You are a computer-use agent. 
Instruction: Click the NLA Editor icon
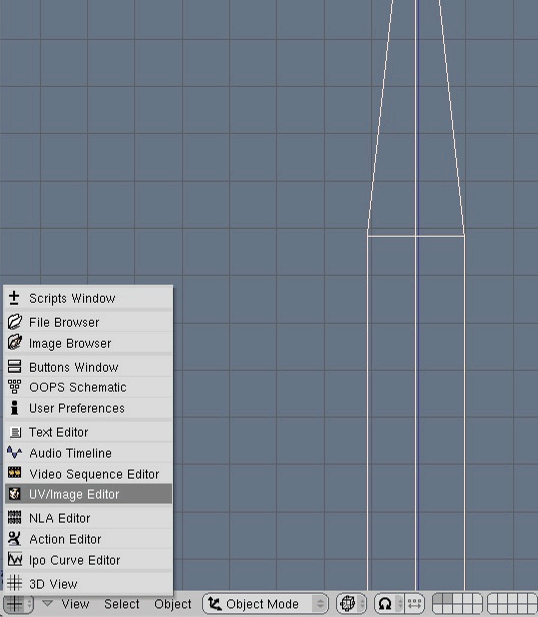click(15, 517)
